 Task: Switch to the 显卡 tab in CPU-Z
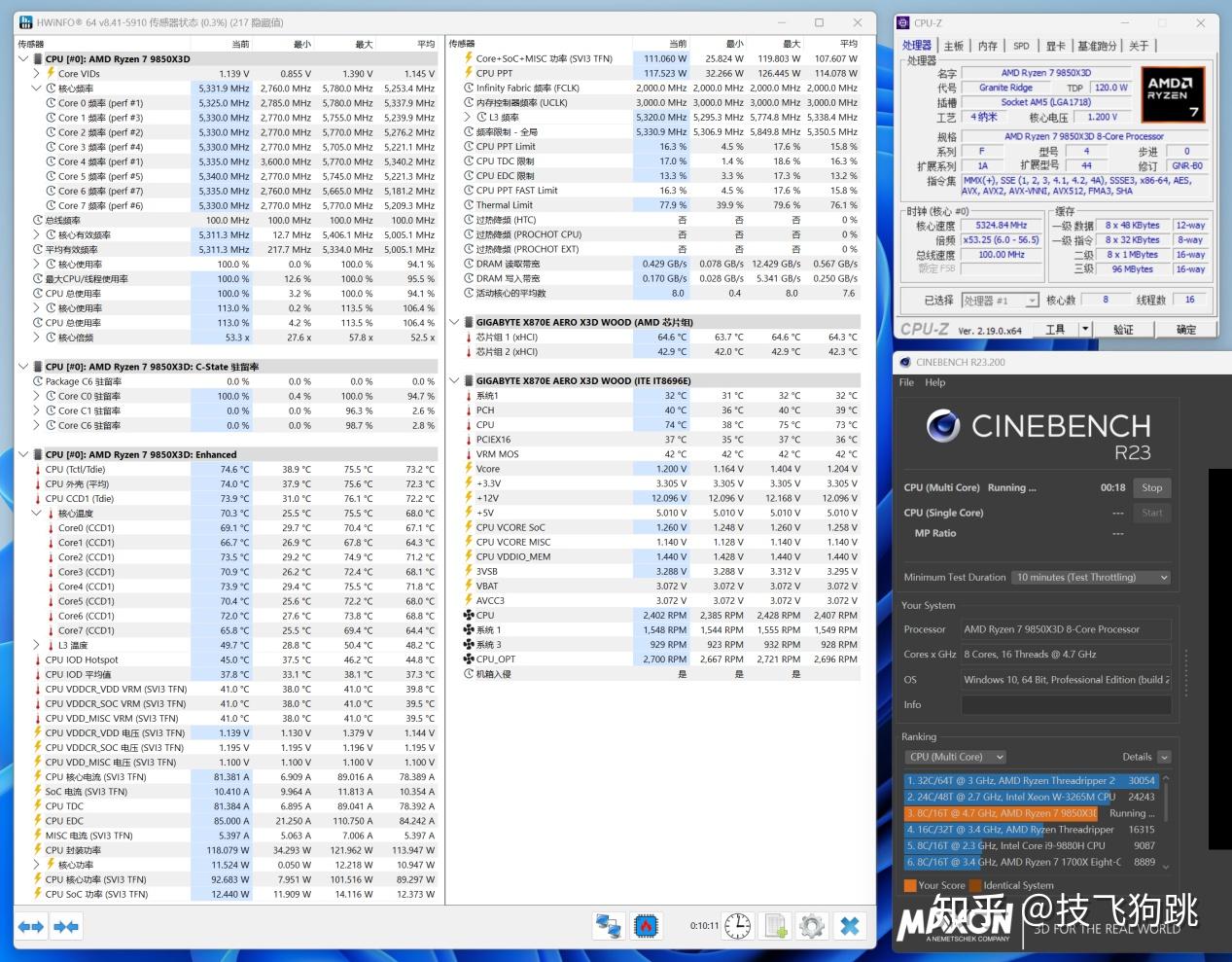point(1055,46)
